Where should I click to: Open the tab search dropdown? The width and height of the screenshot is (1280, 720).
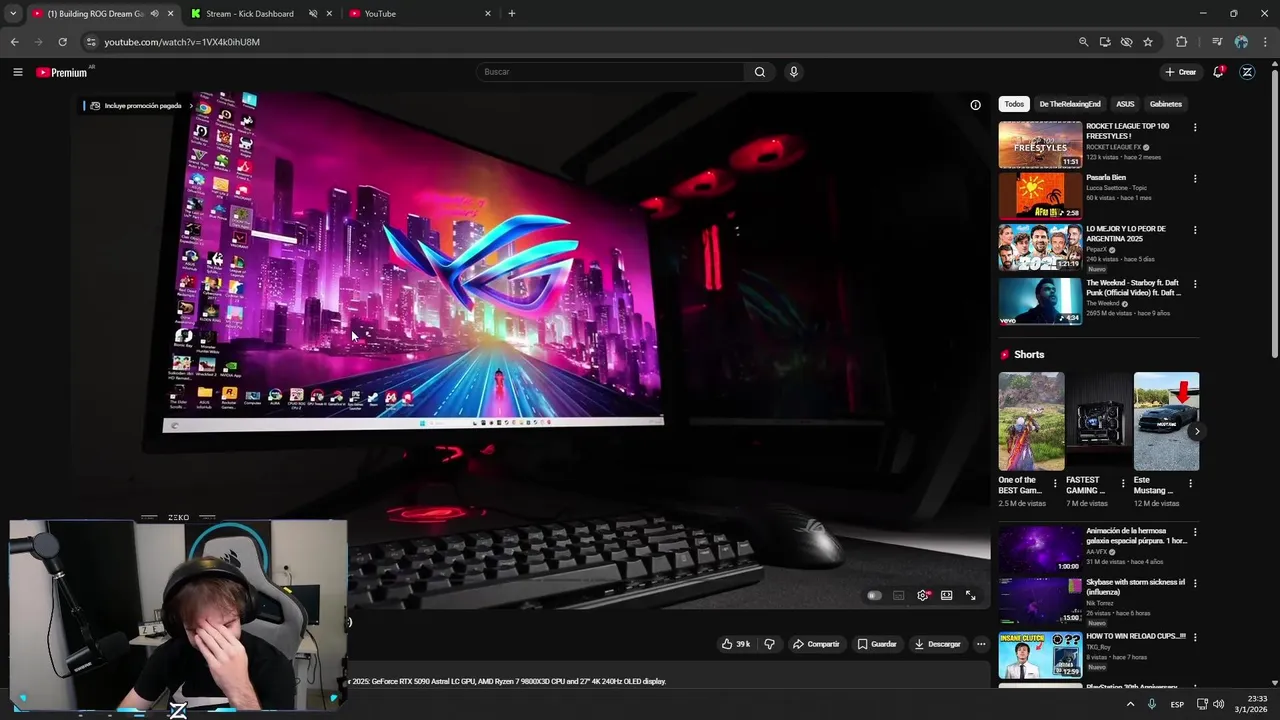click(x=13, y=14)
